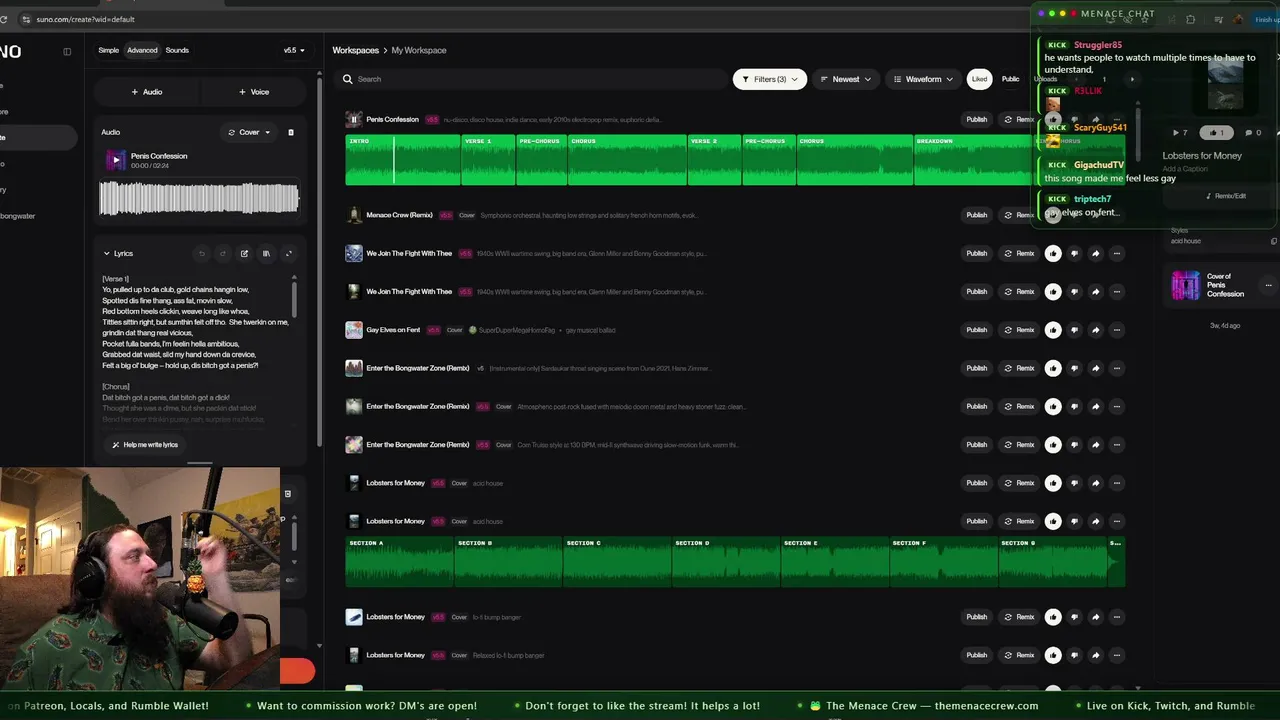Go to Workspaces breadcrumb
Viewport: 1280px width, 720px height.
(355, 50)
